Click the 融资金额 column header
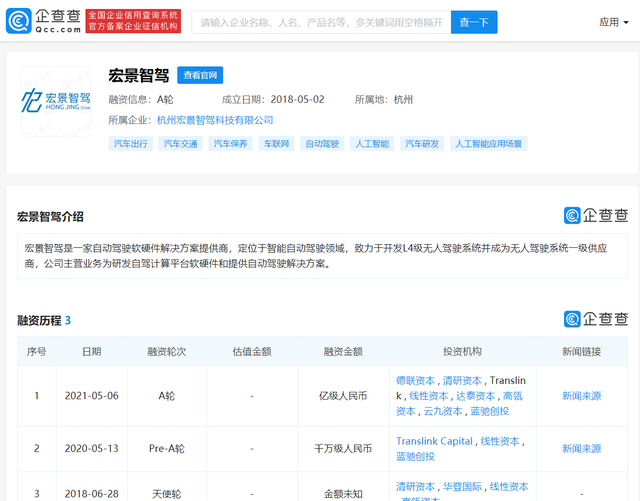 pyautogui.click(x=343, y=352)
